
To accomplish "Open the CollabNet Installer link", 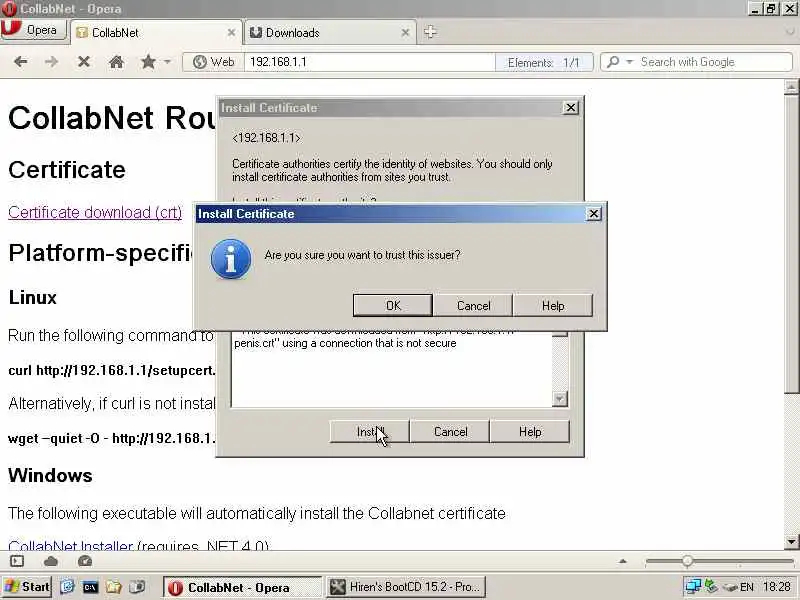I will (x=70, y=545).
